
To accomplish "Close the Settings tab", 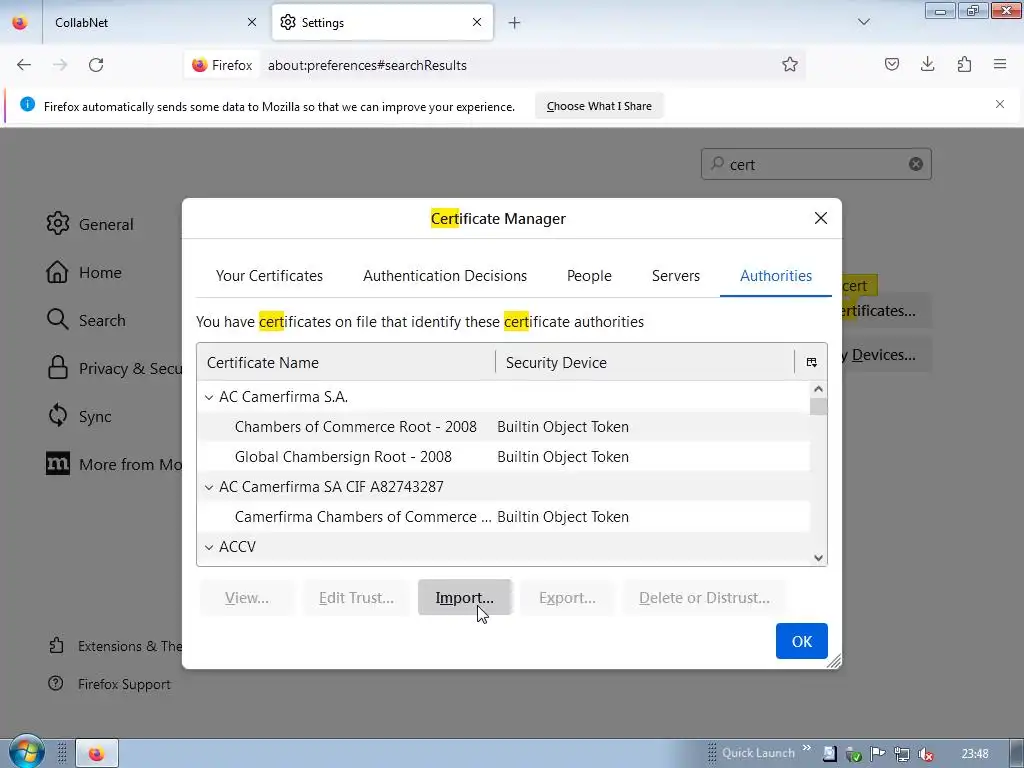I will (477, 22).
